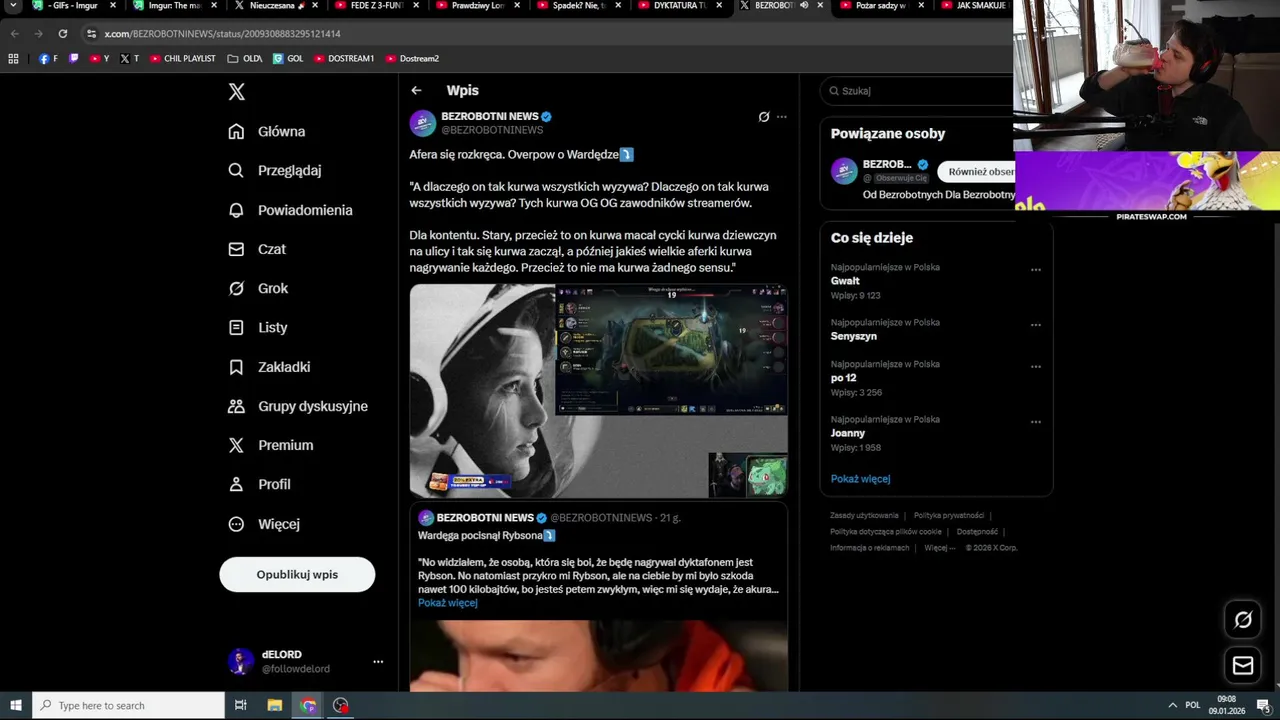Open Gwałt trending topic
Screen dimensions: 1280x720
click(845, 281)
